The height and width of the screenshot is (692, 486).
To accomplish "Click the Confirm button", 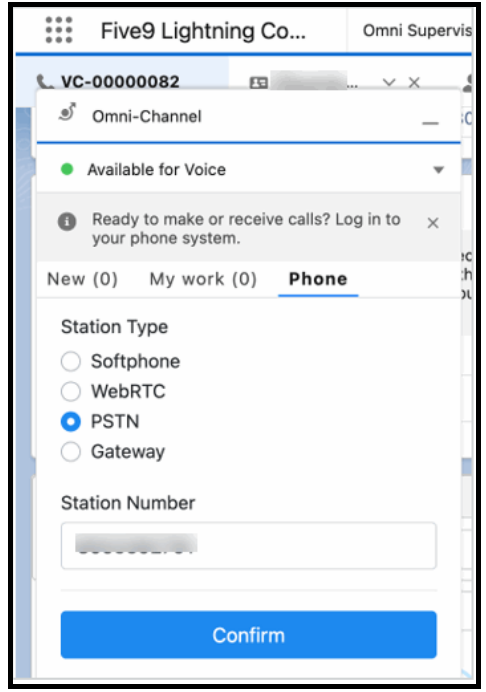I will pyautogui.click(x=249, y=635).
